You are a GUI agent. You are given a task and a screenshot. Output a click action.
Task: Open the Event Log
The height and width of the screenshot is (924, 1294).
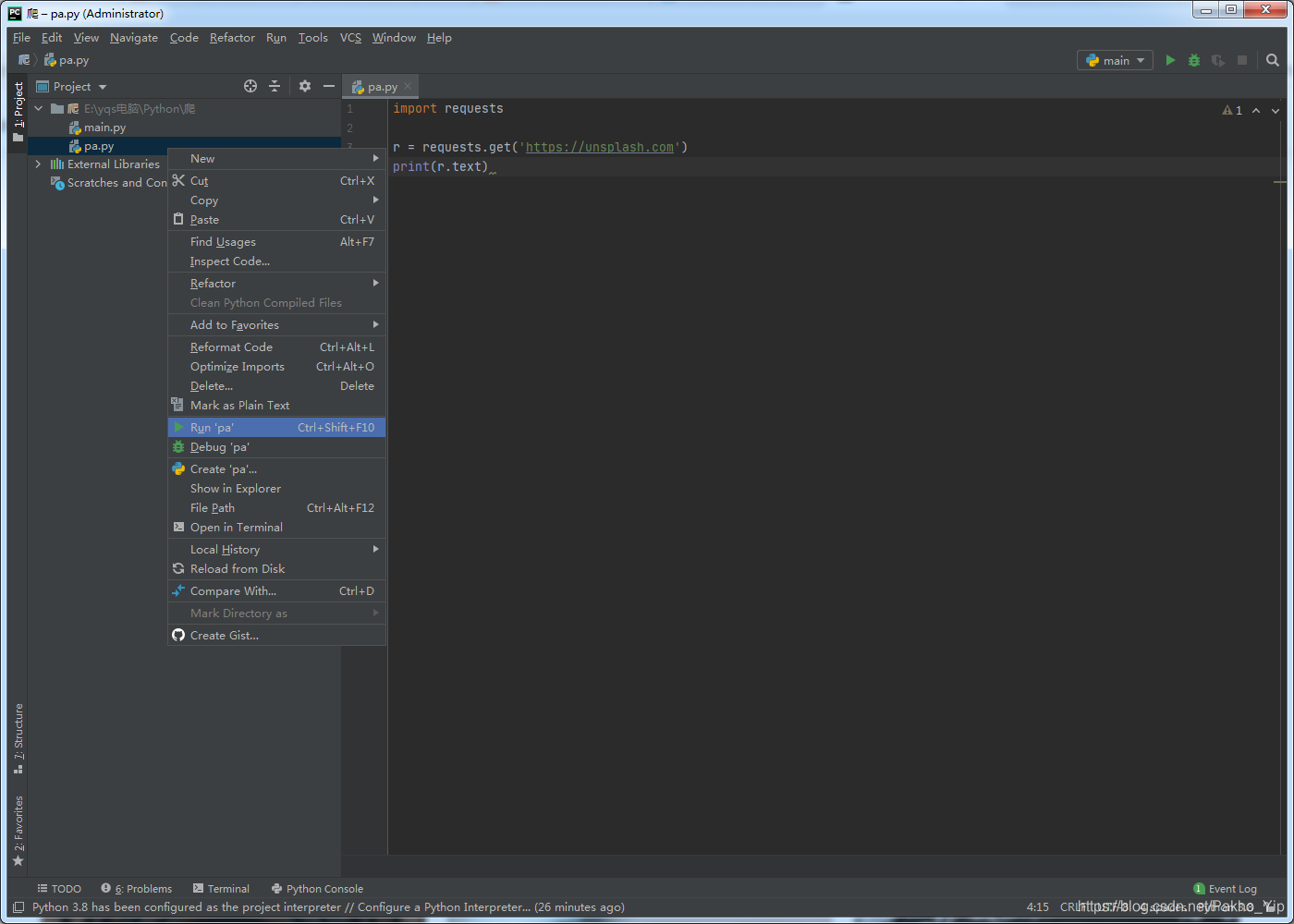[x=1225, y=889]
